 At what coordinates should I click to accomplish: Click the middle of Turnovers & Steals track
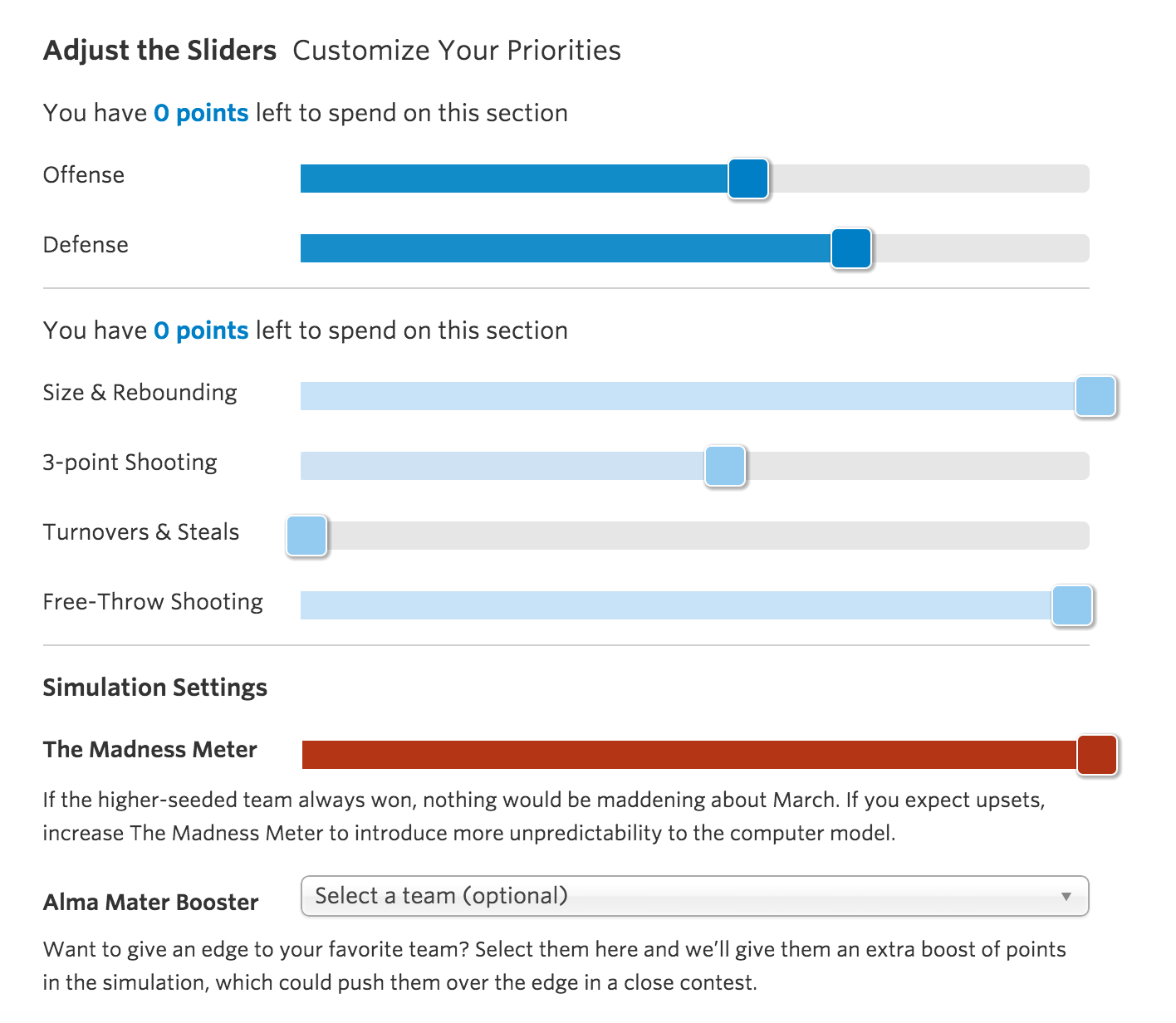click(694, 536)
